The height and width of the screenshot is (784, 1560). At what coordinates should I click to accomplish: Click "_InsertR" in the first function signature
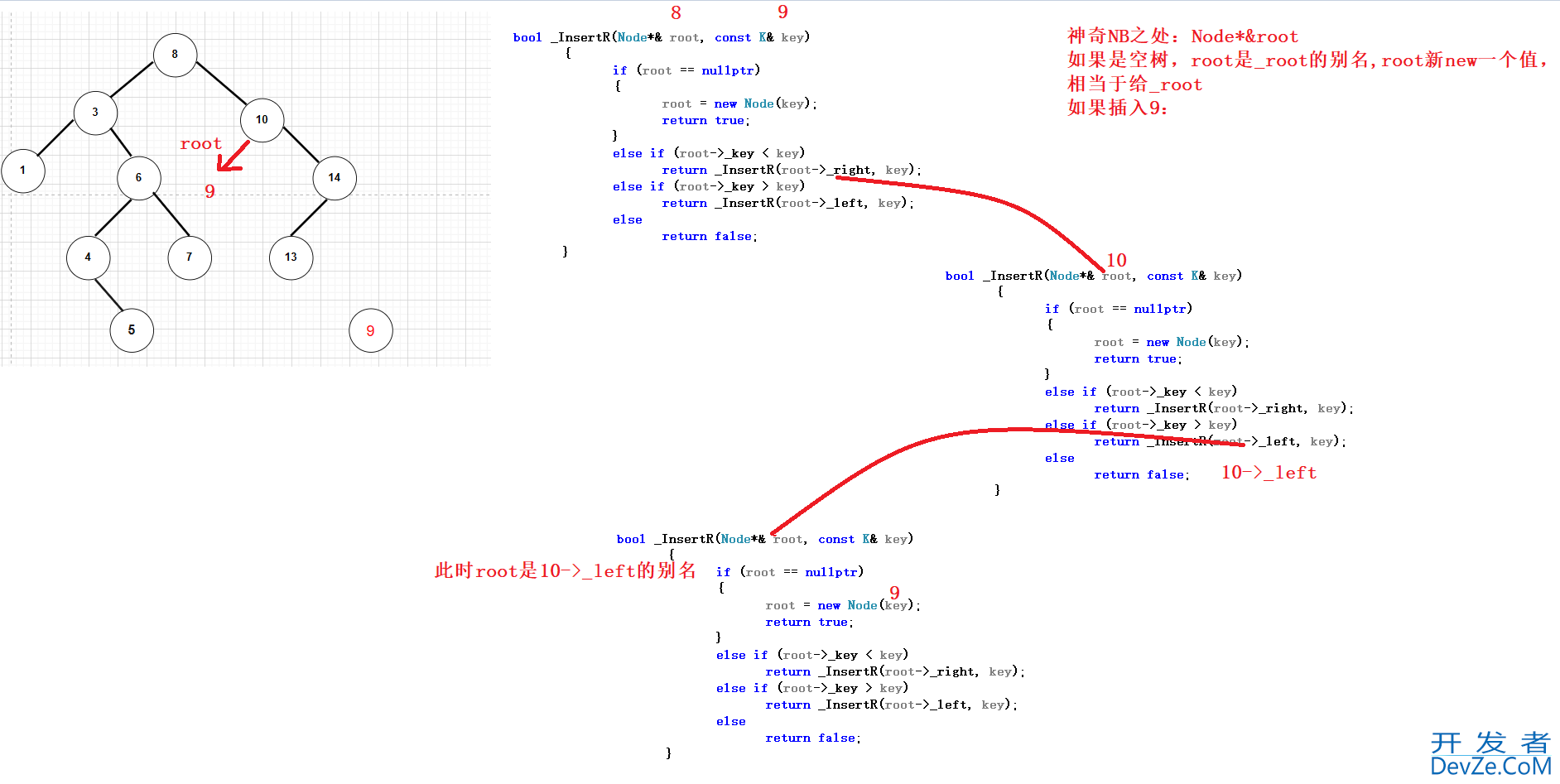[580, 37]
